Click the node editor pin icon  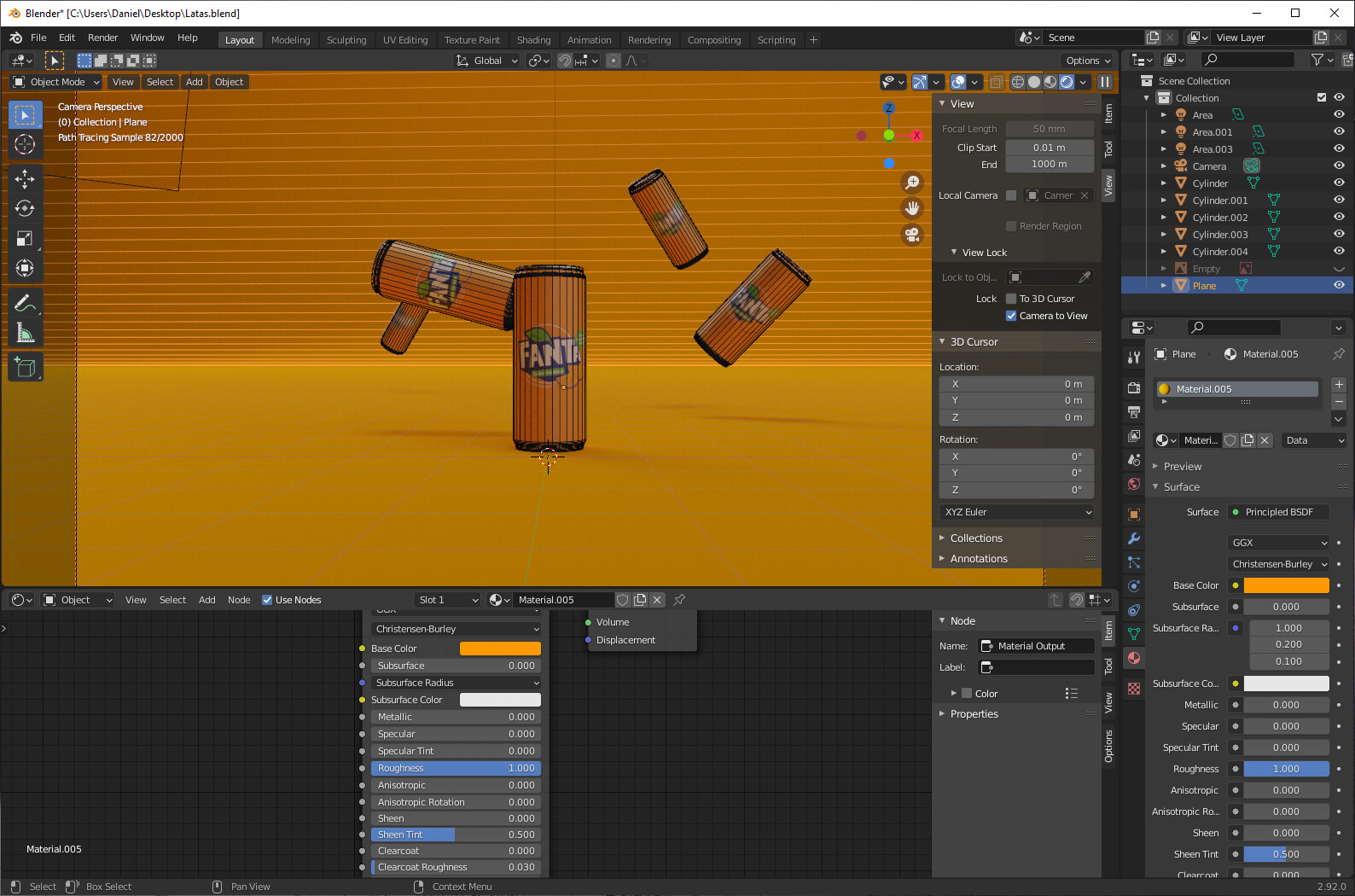pyautogui.click(x=679, y=600)
